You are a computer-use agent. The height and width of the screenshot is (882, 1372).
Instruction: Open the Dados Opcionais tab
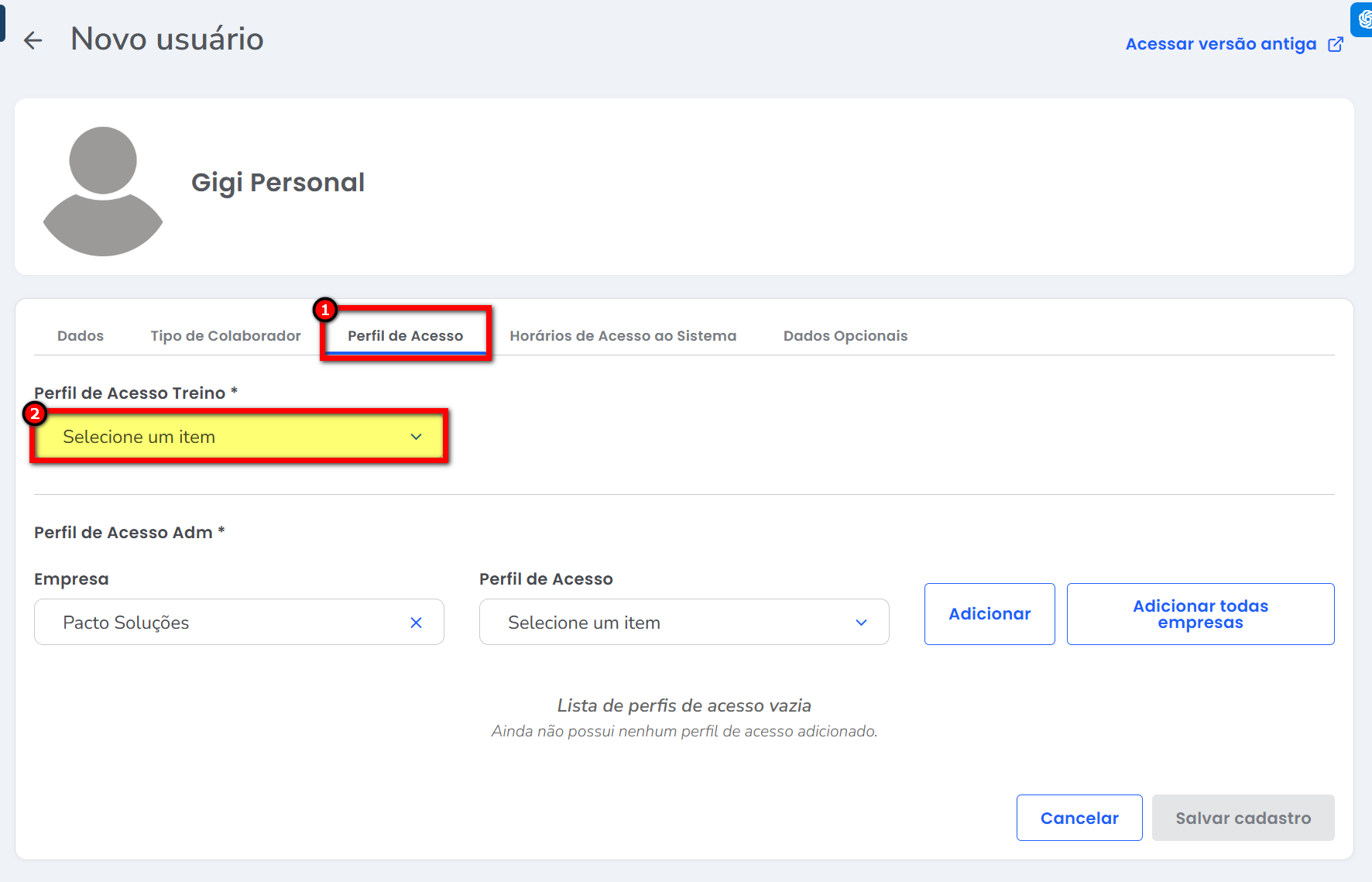(845, 336)
